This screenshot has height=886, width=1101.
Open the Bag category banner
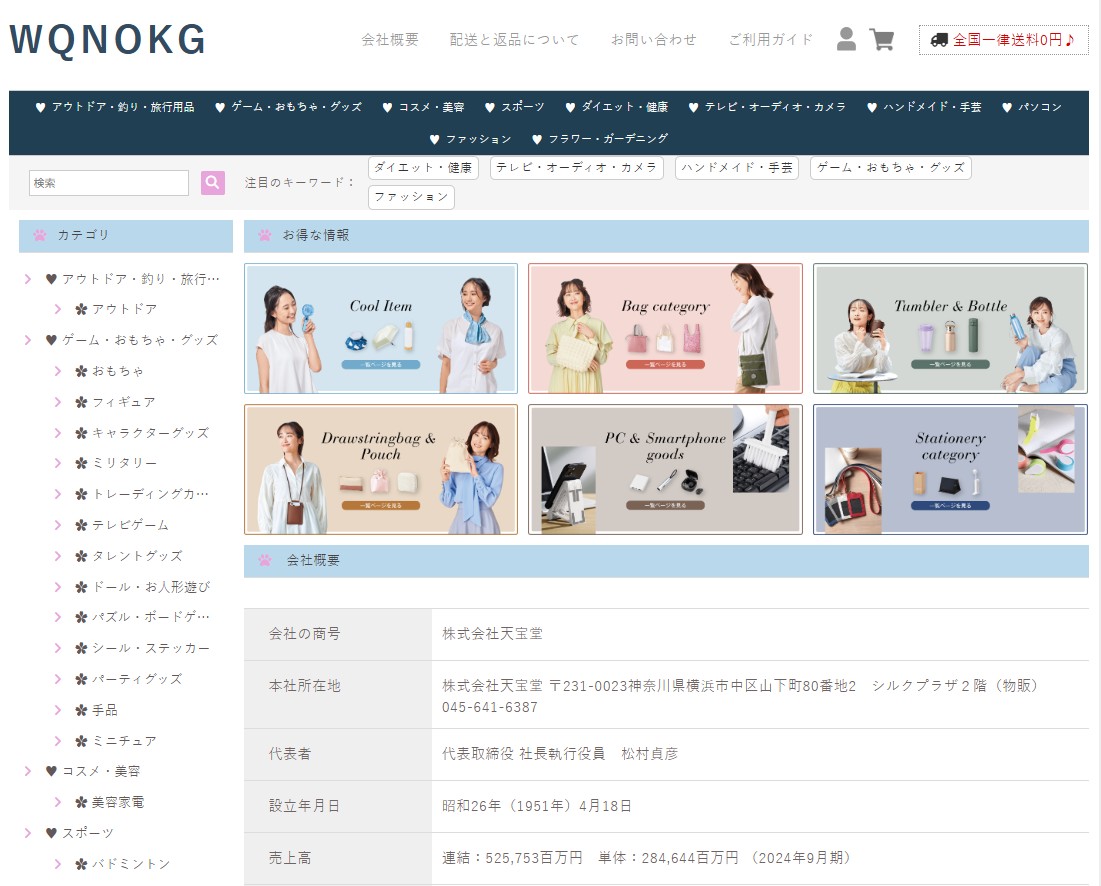[665, 329]
